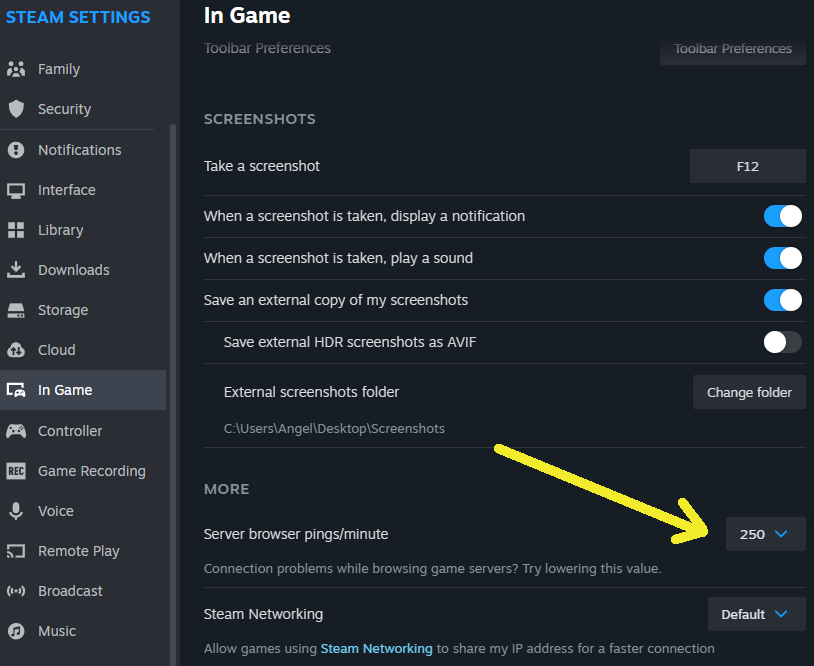Image resolution: width=814 pixels, height=666 pixels.
Task: Click the F12 screenshot shortcut key field
Action: coord(747,166)
